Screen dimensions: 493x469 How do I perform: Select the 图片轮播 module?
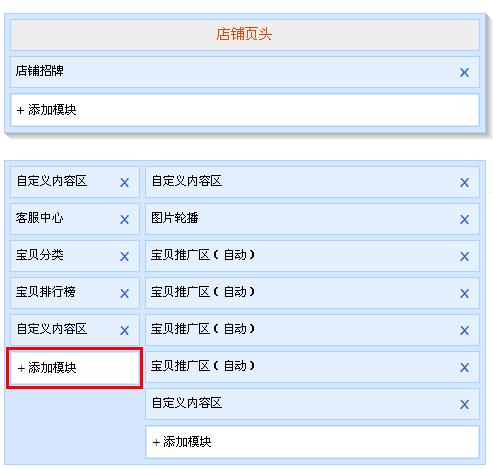(x=312, y=219)
